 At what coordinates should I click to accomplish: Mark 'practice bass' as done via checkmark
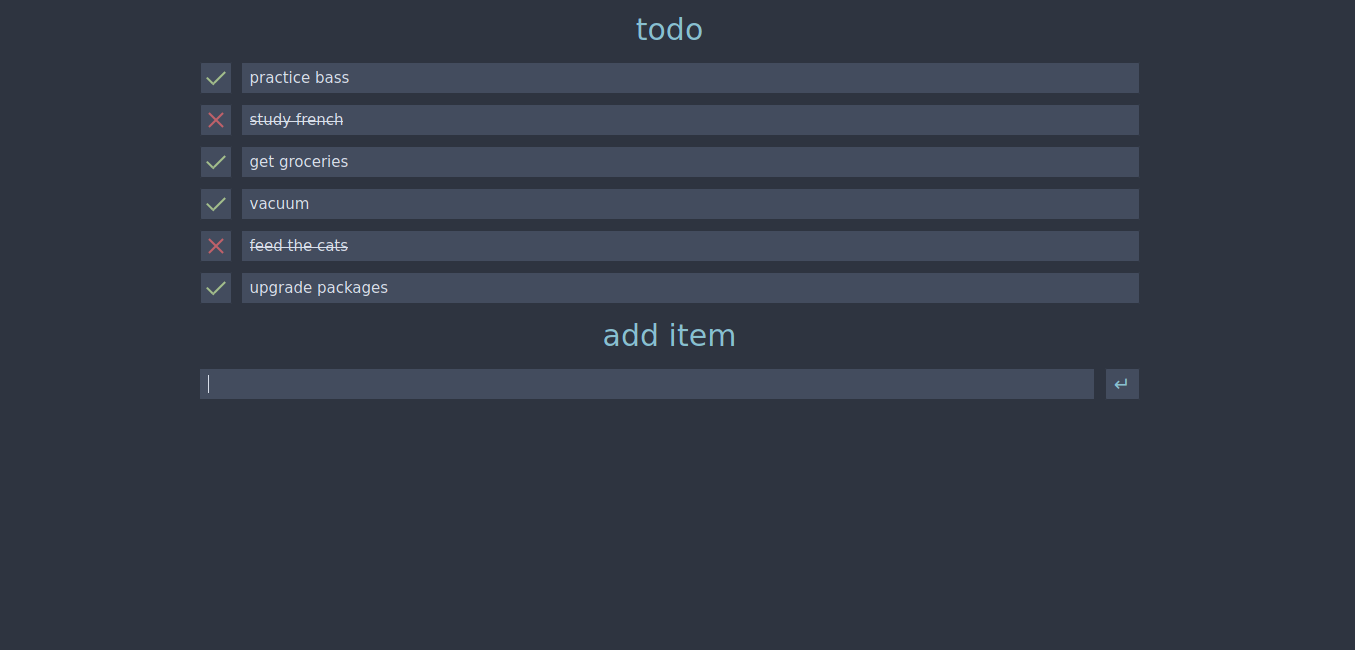click(216, 78)
